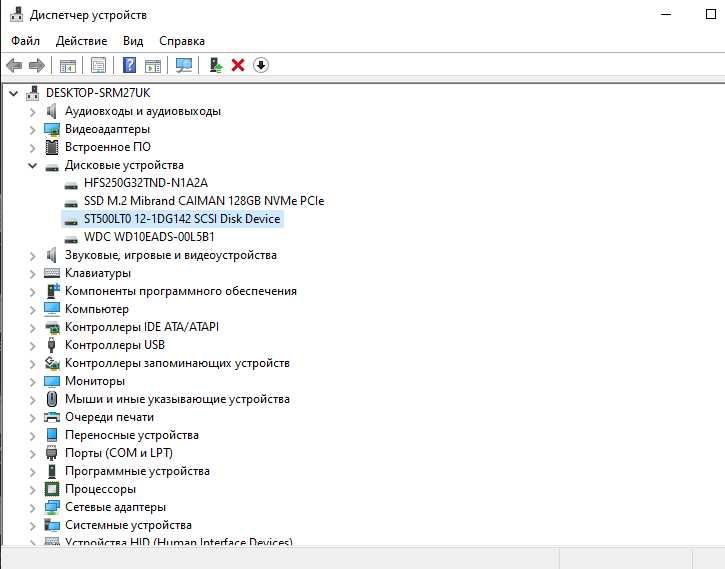Click the down-arrow Disable device icon
This screenshot has width=725, height=569.
coord(261,65)
